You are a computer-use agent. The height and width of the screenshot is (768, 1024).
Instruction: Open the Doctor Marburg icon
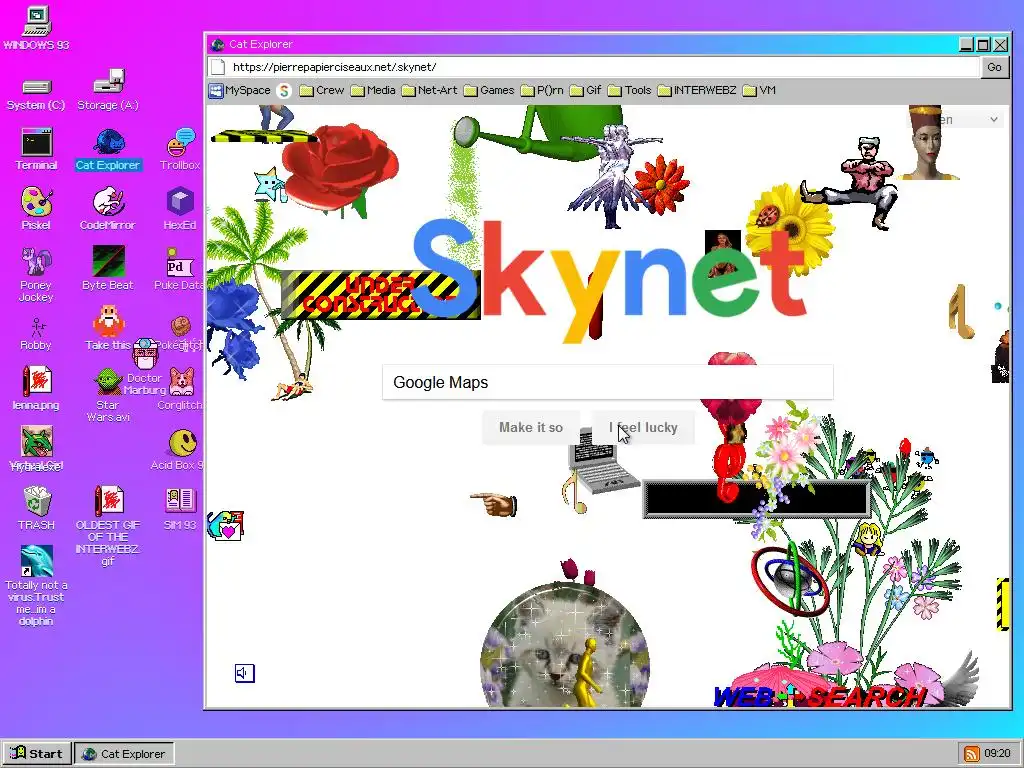145,368
